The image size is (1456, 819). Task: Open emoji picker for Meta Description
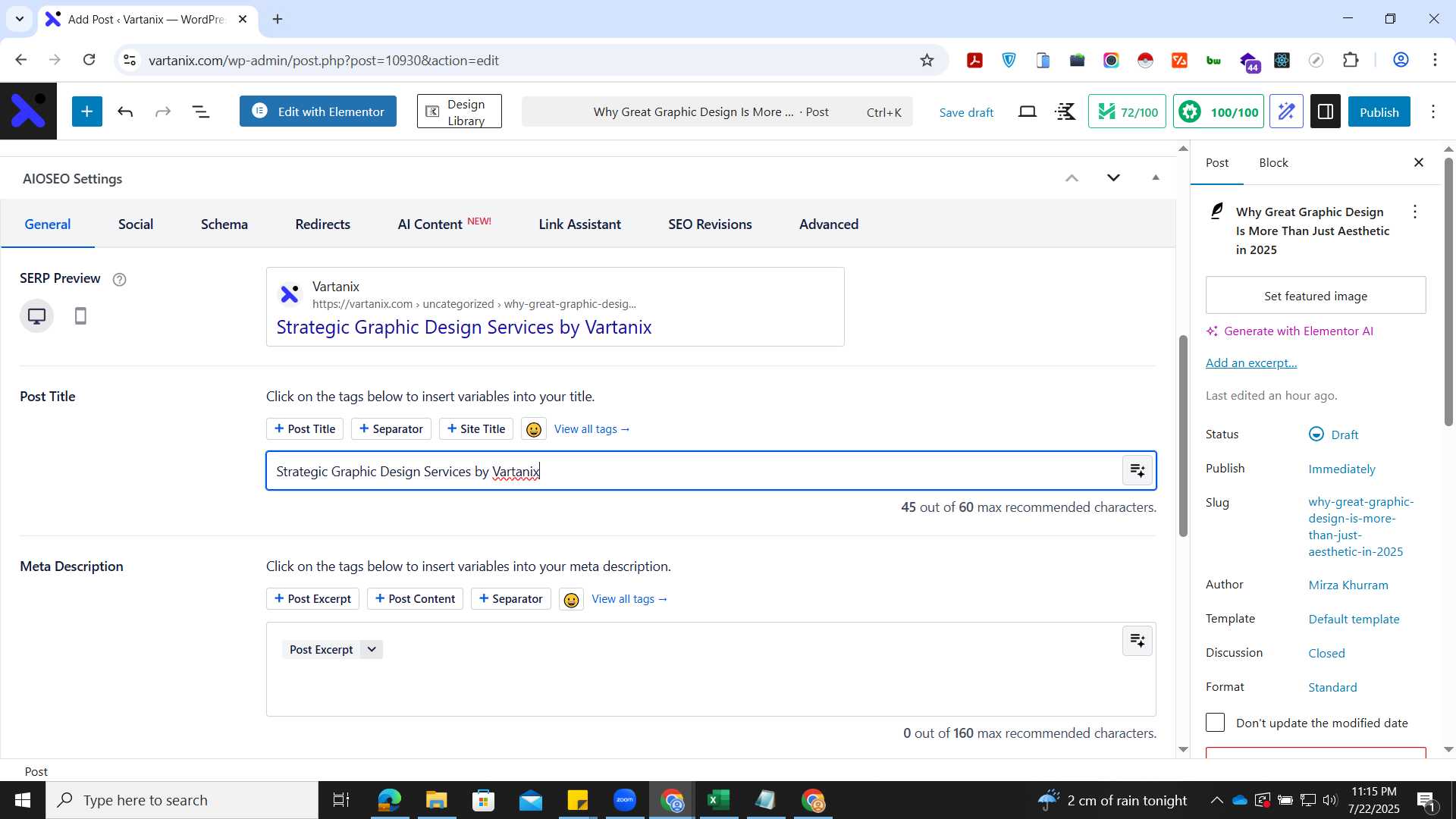572,600
